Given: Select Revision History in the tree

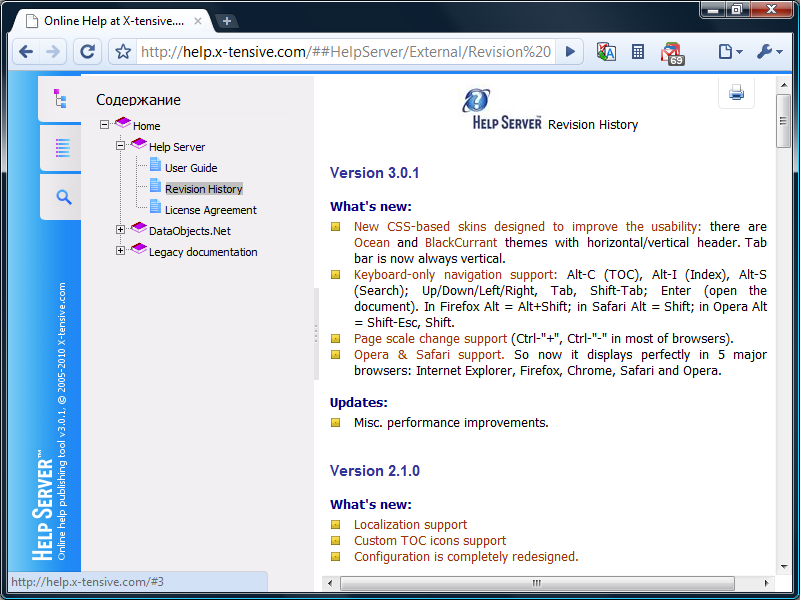Looking at the screenshot, I should [x=204, y=189].
